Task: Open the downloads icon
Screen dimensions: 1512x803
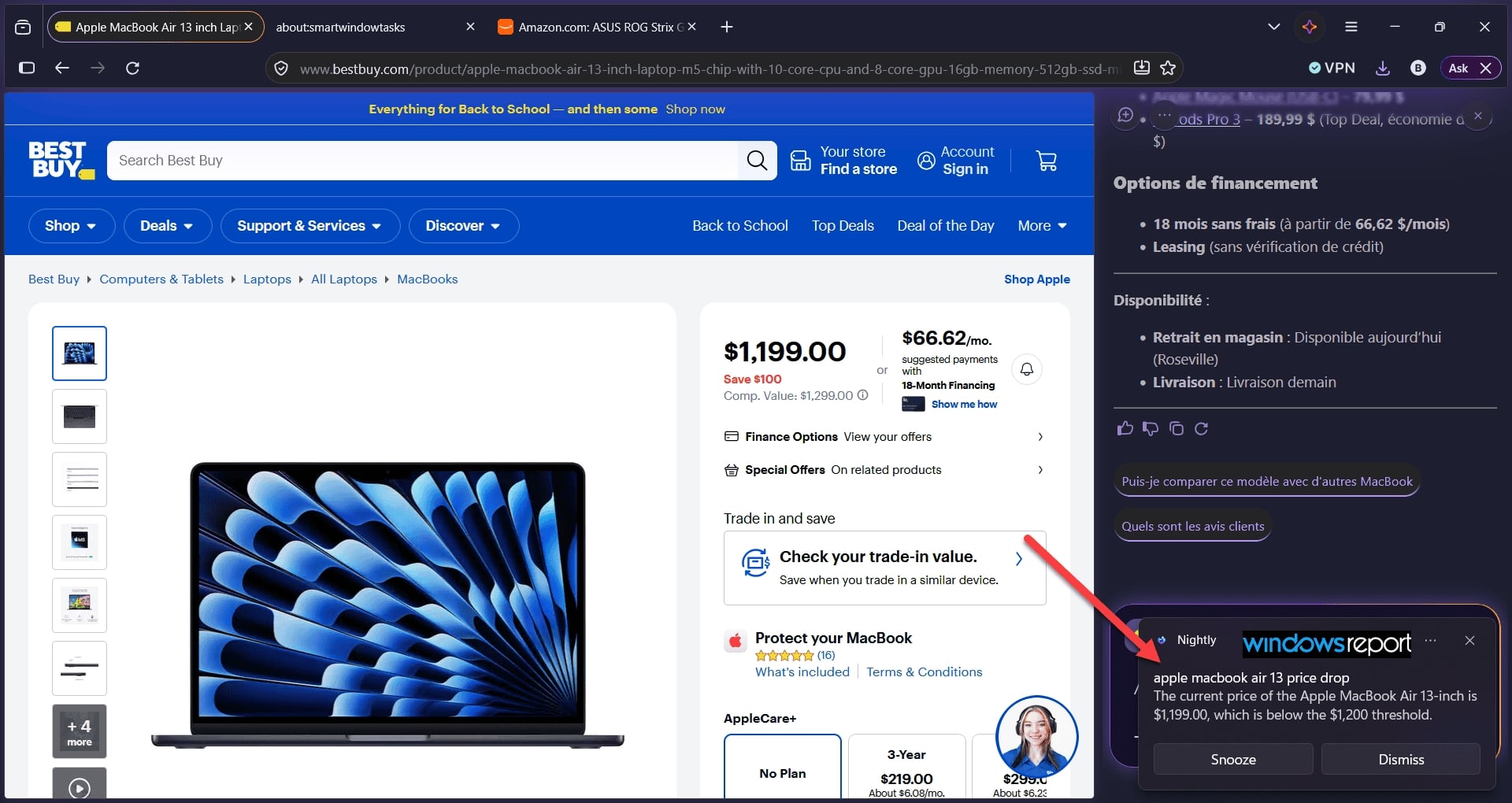Action: click(1382, 68)
